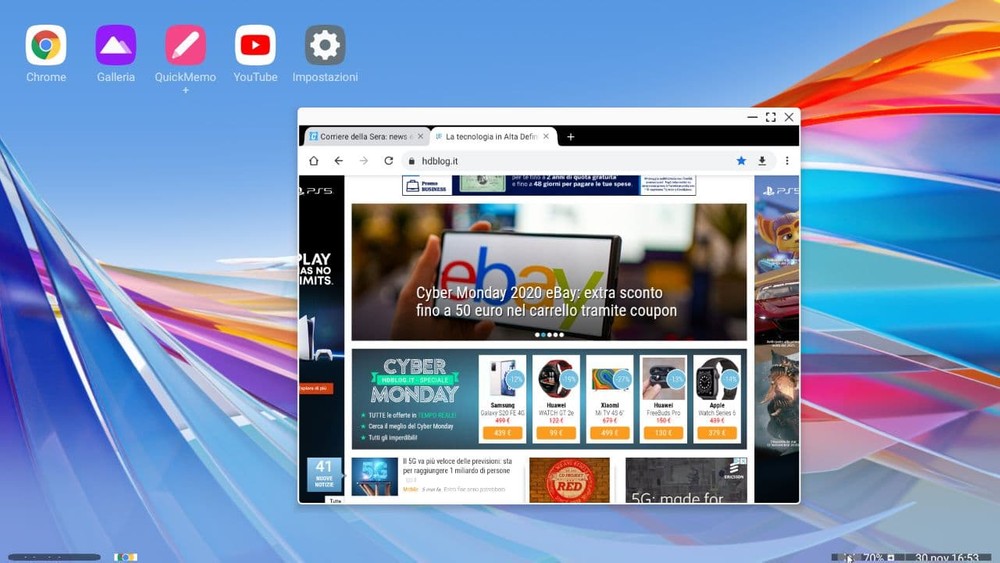Open the Ericsson 5G made for ad
The width and height of the screenshot is (1000, 563).
coord(686,480)
